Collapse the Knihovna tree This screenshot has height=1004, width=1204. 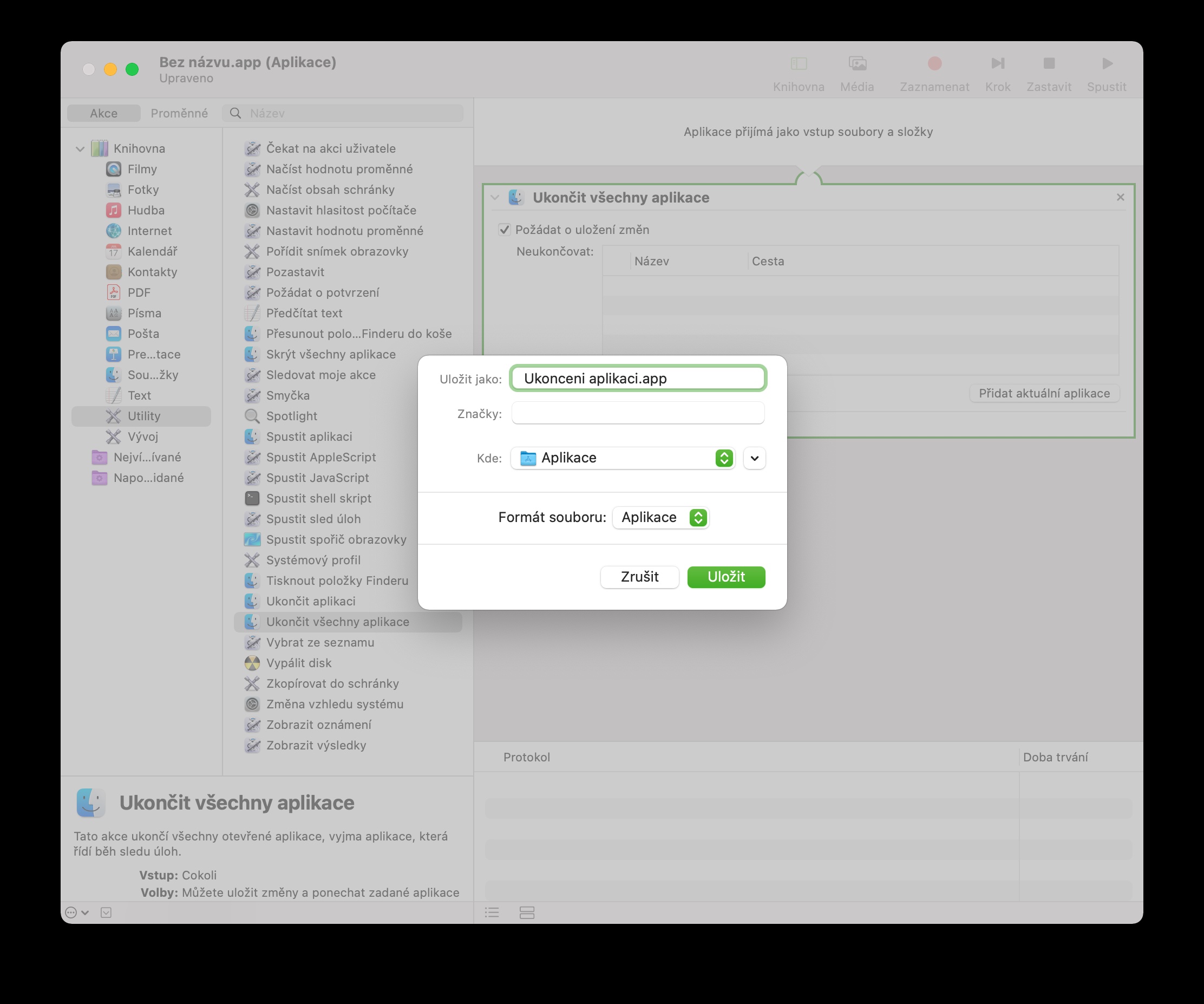(x=80, y=149)
